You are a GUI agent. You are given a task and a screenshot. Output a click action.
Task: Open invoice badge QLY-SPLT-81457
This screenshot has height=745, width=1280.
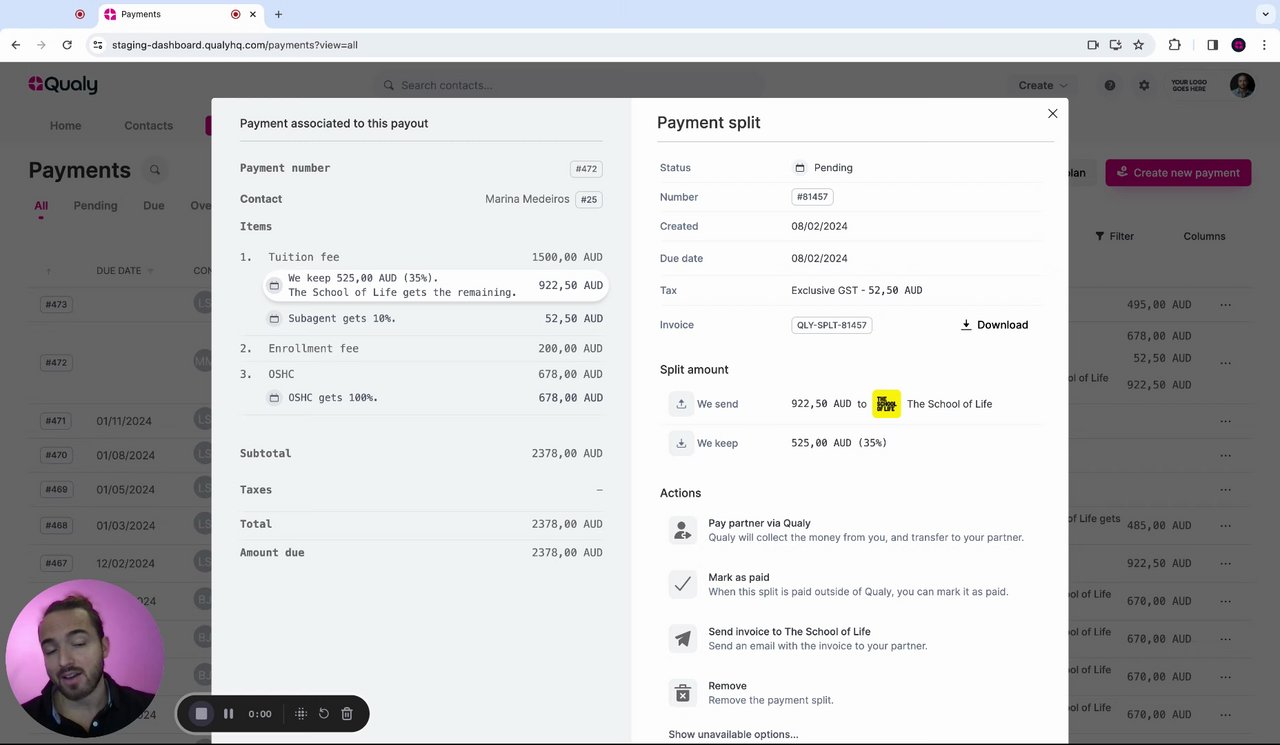click(831, 325)
